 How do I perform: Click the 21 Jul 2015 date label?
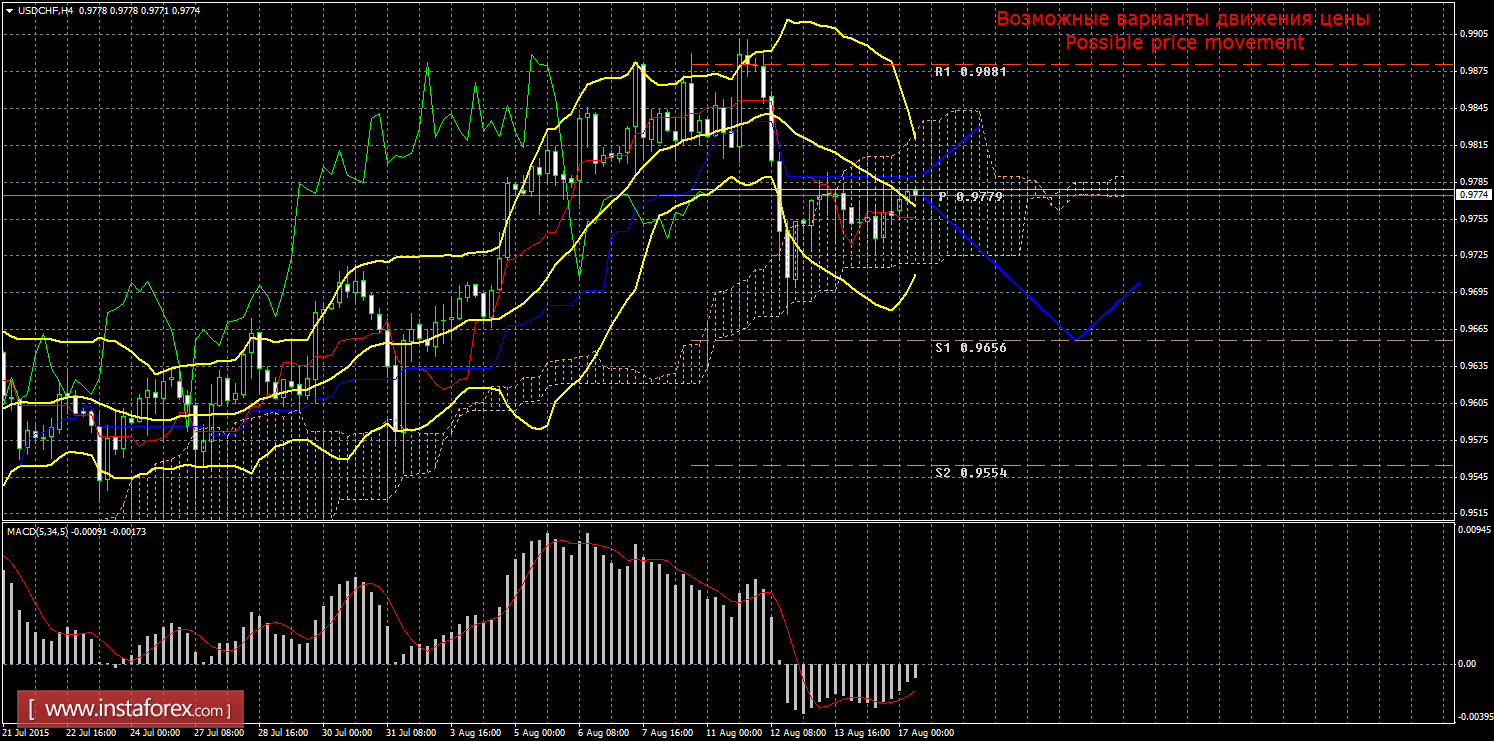[x=28, y=733]
